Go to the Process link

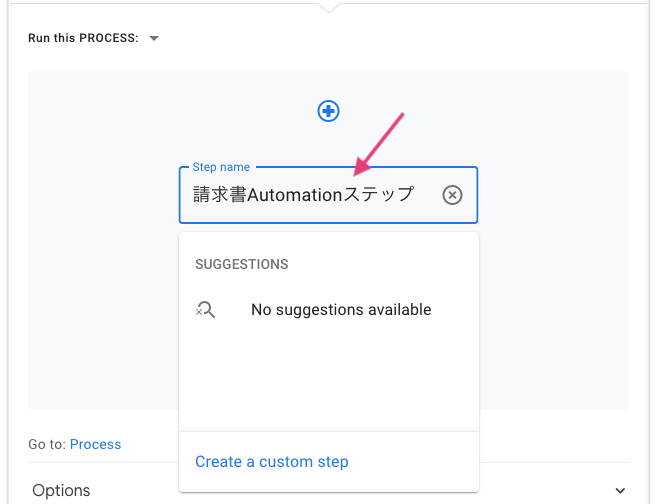(x=95, y=444)
